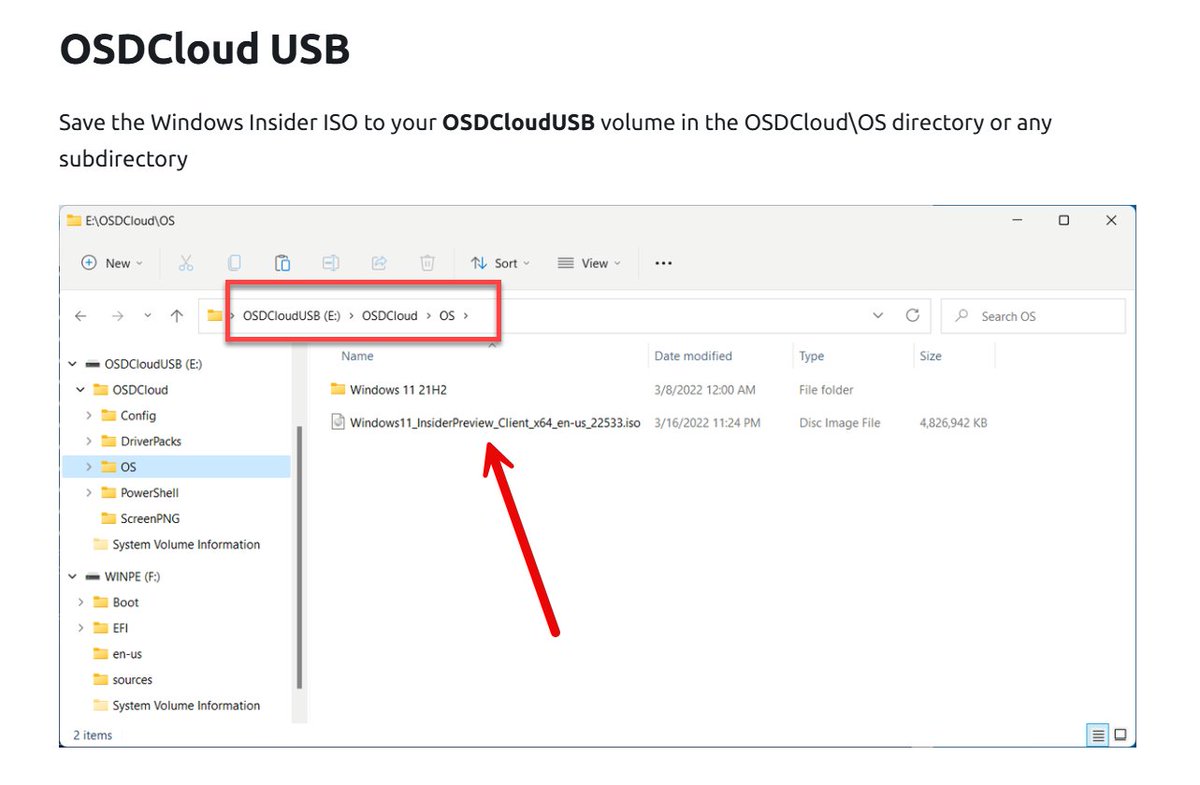Expand the OS folder tree node
This screenshot has height=785, width=1200.
89,467
